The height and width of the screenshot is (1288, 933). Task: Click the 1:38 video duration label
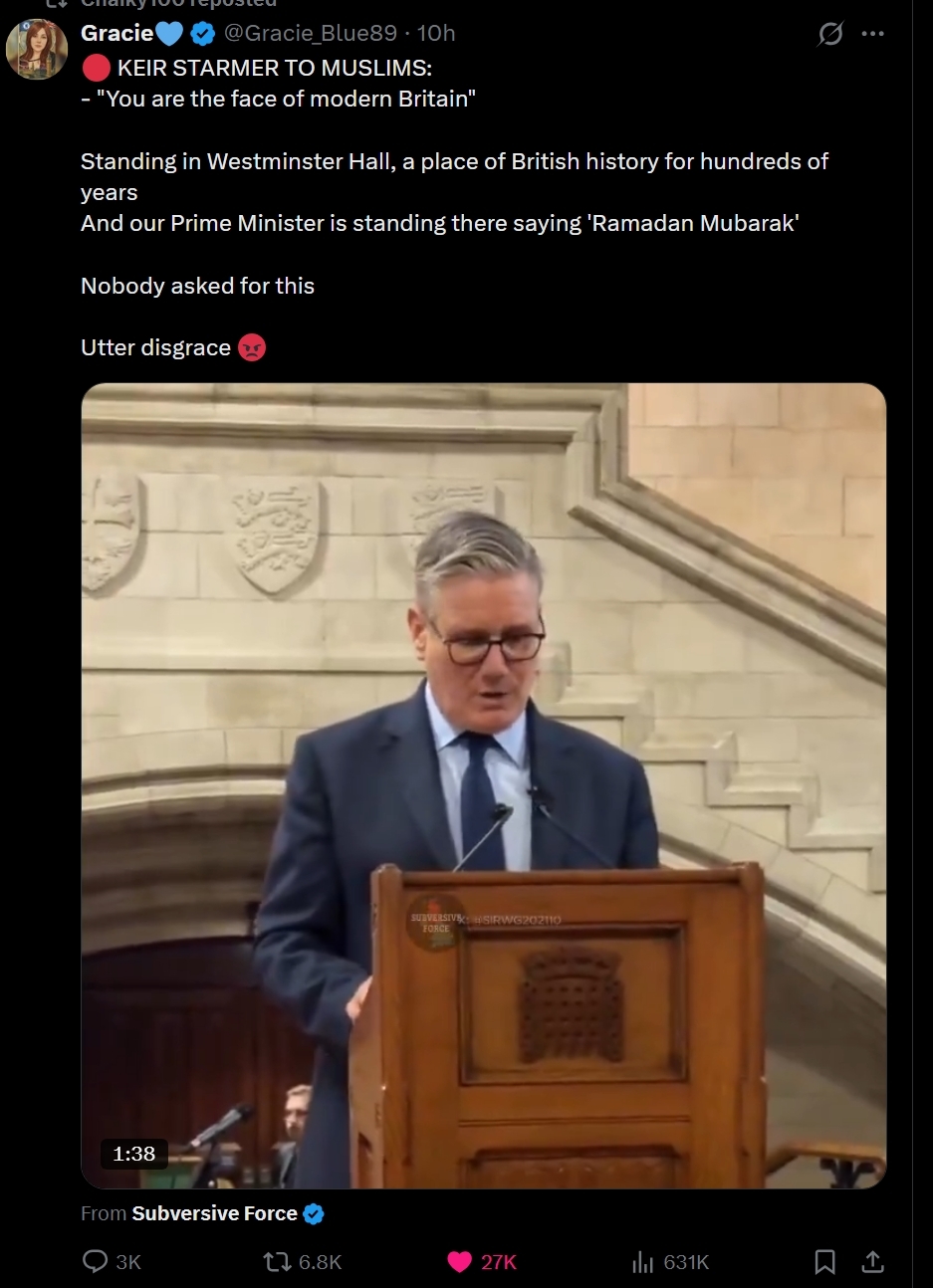coord(134,1154)
